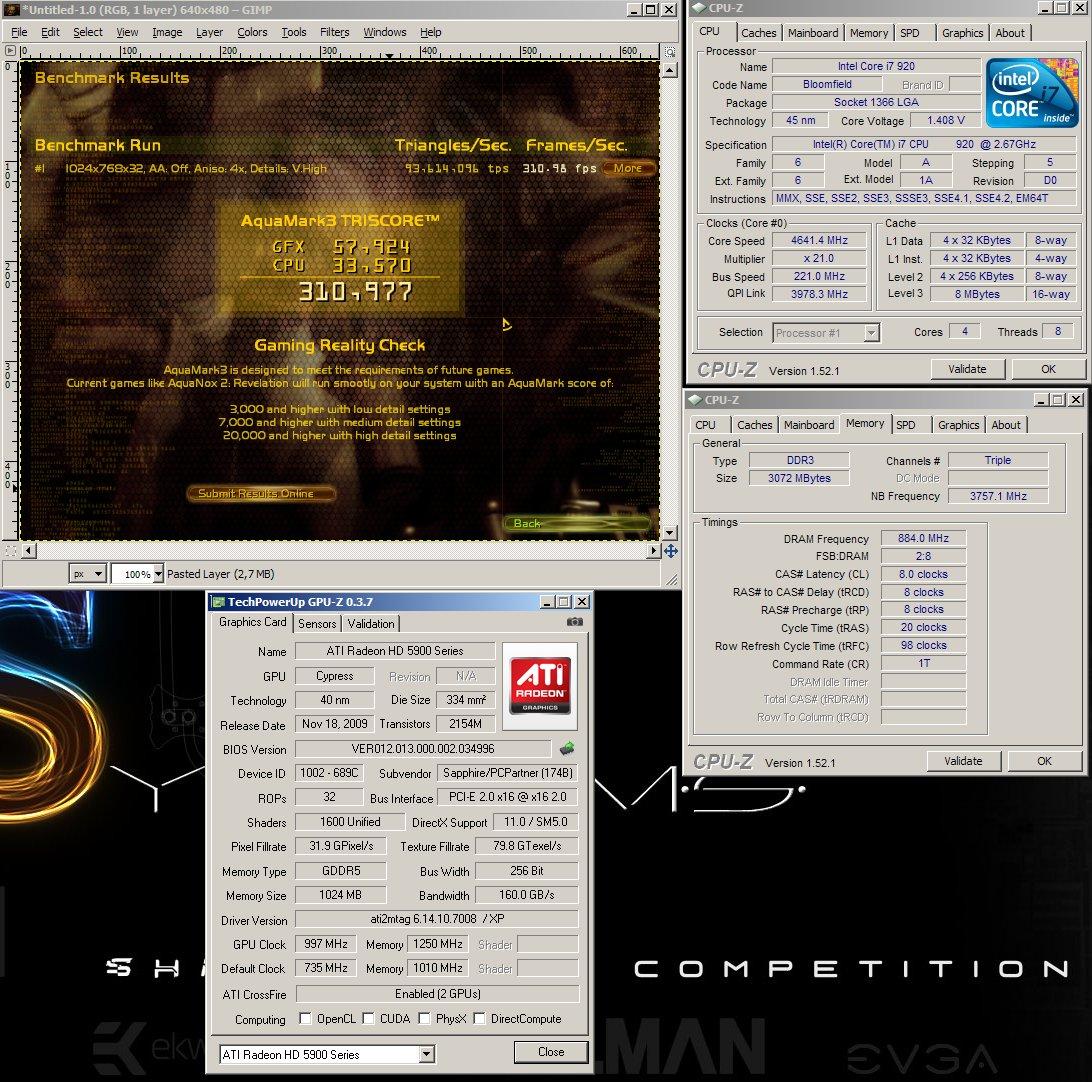The width and height of the screenshot is (1092, 1082).
Task: Click the GIMP title bar Wilber icon
Action: [10, 10]
